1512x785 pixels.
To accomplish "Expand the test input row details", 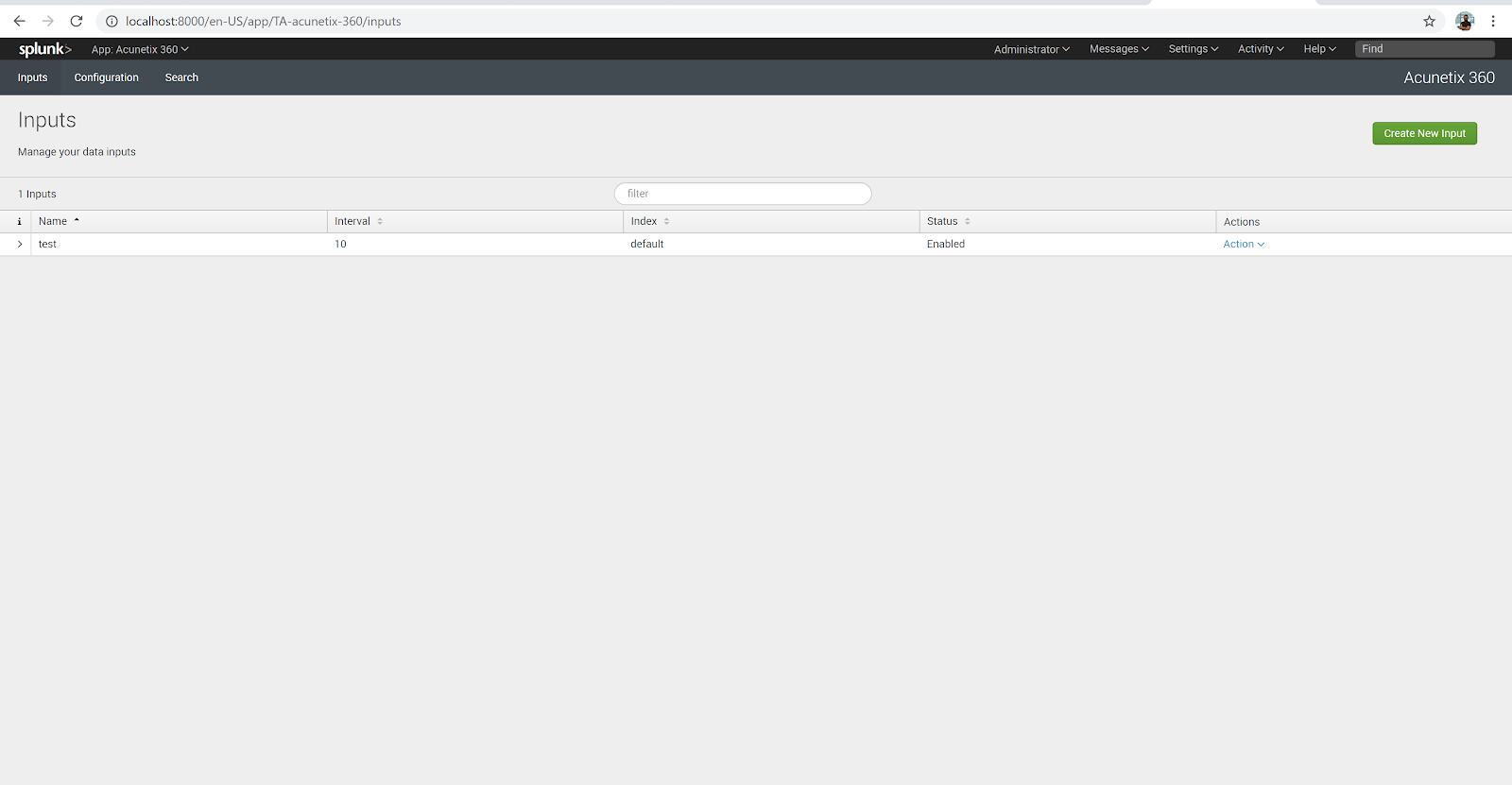I will point(20,244).
